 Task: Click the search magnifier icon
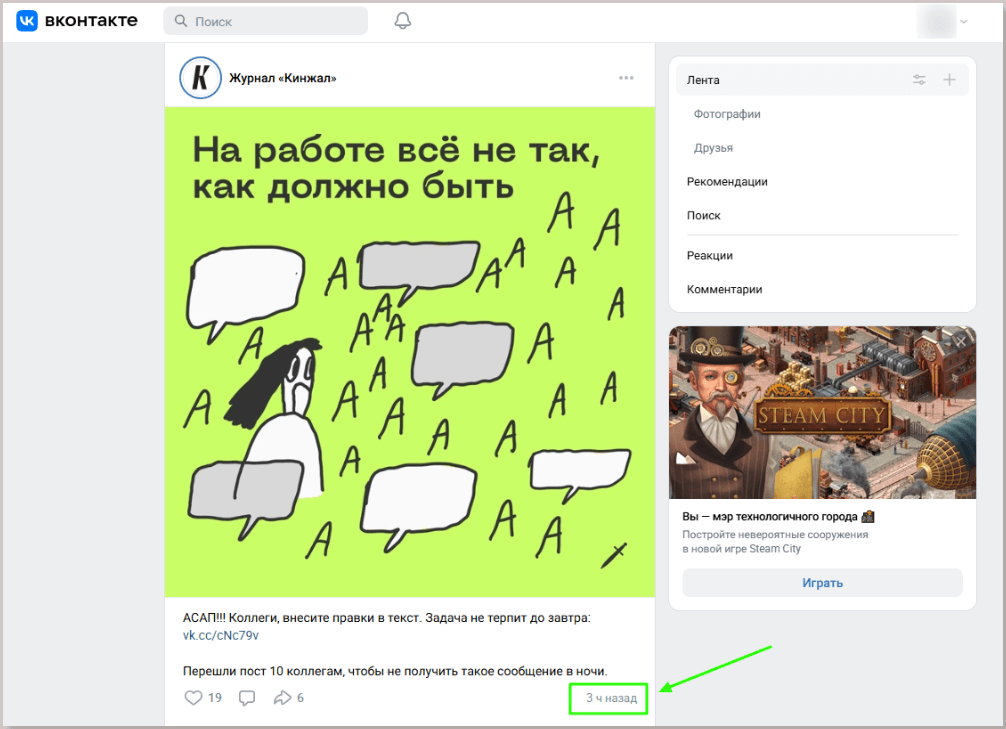(182, 21)
